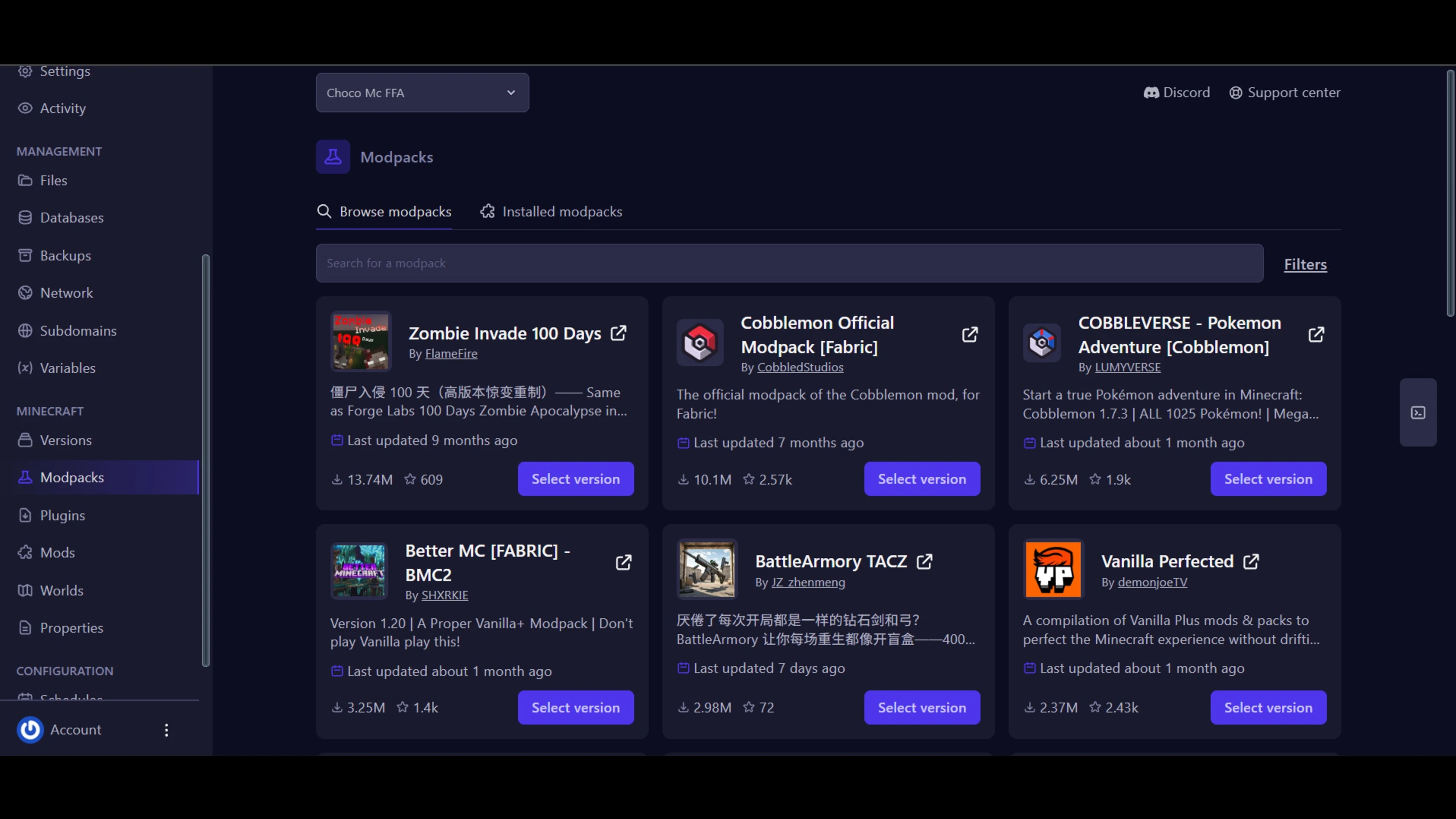Click the Plugins icon in sidebar
The image size is (1456, 819).
coord(25,515)
